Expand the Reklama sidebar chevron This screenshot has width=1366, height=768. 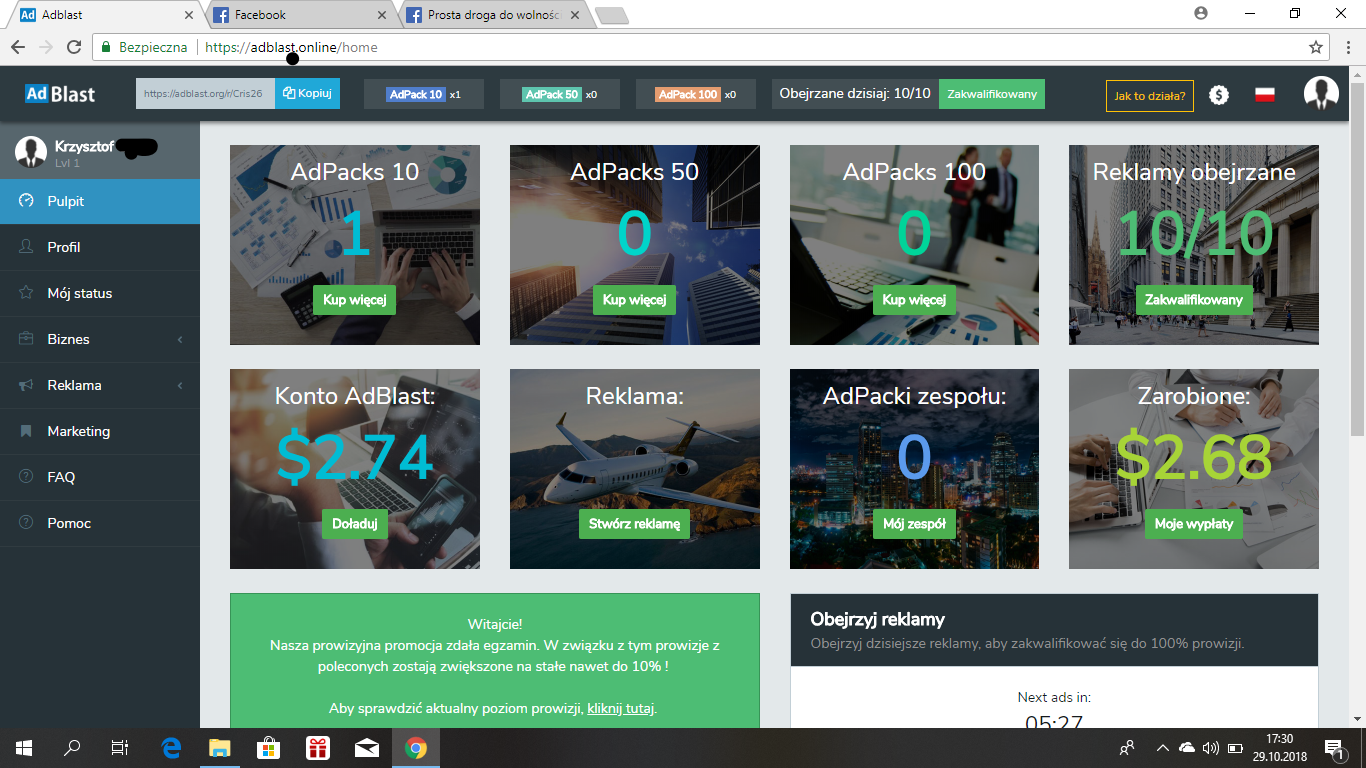pos(180,386)
